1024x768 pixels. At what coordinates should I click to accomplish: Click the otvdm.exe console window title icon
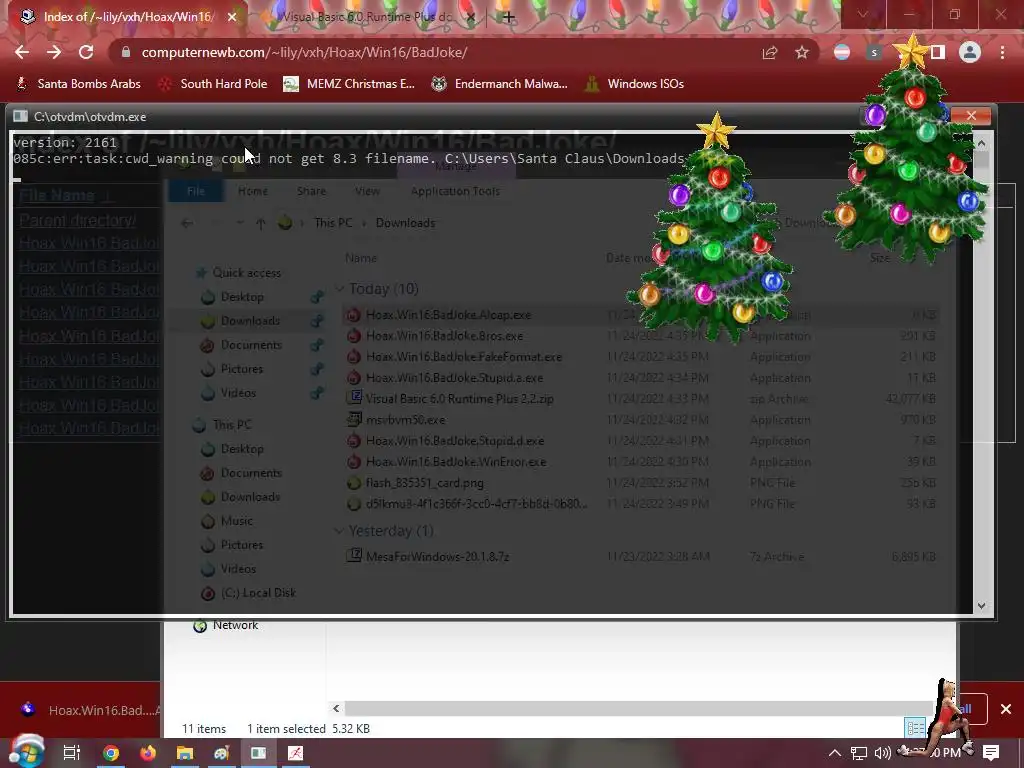(21, 116)
